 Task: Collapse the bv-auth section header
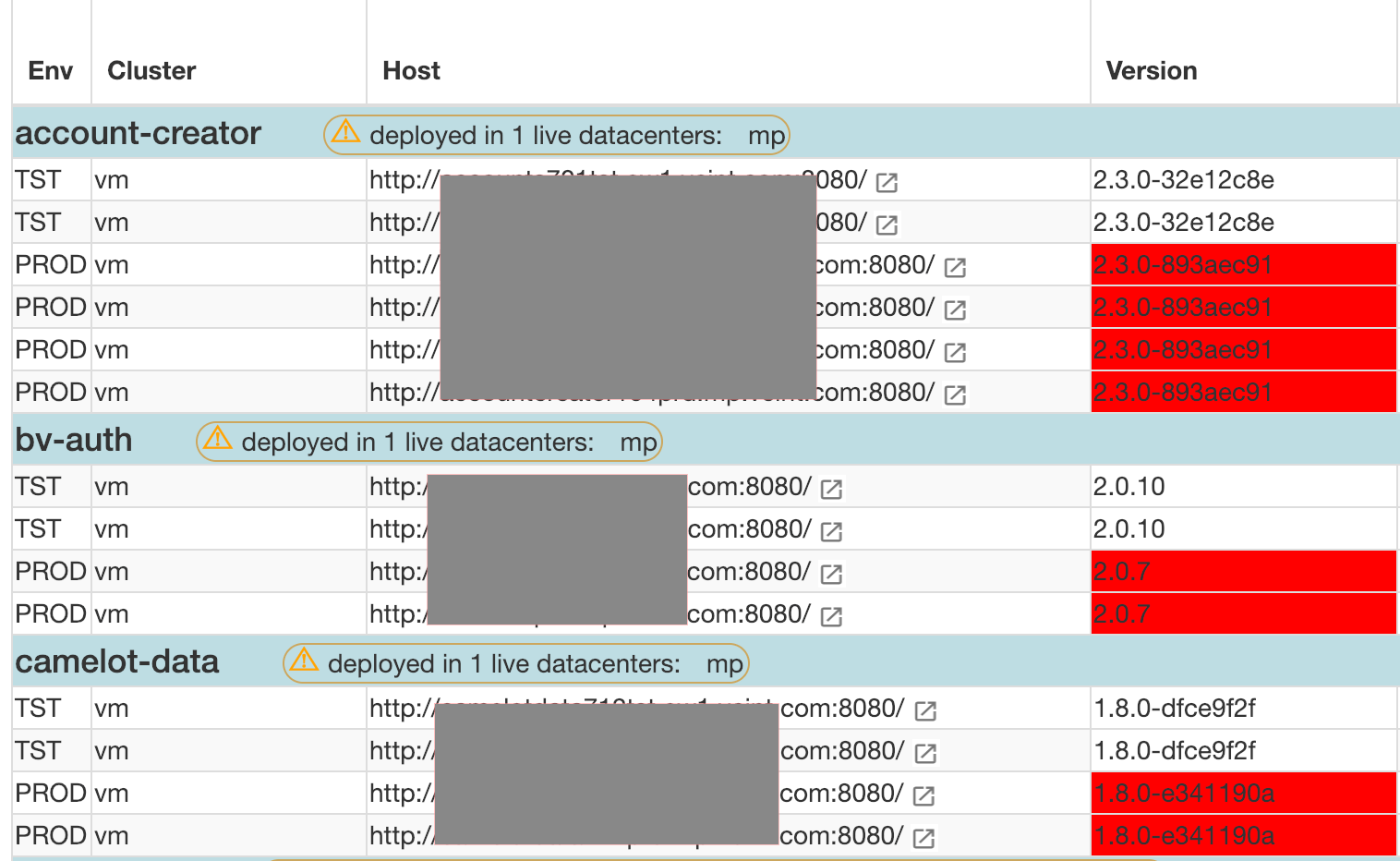[x=73, y=440]
